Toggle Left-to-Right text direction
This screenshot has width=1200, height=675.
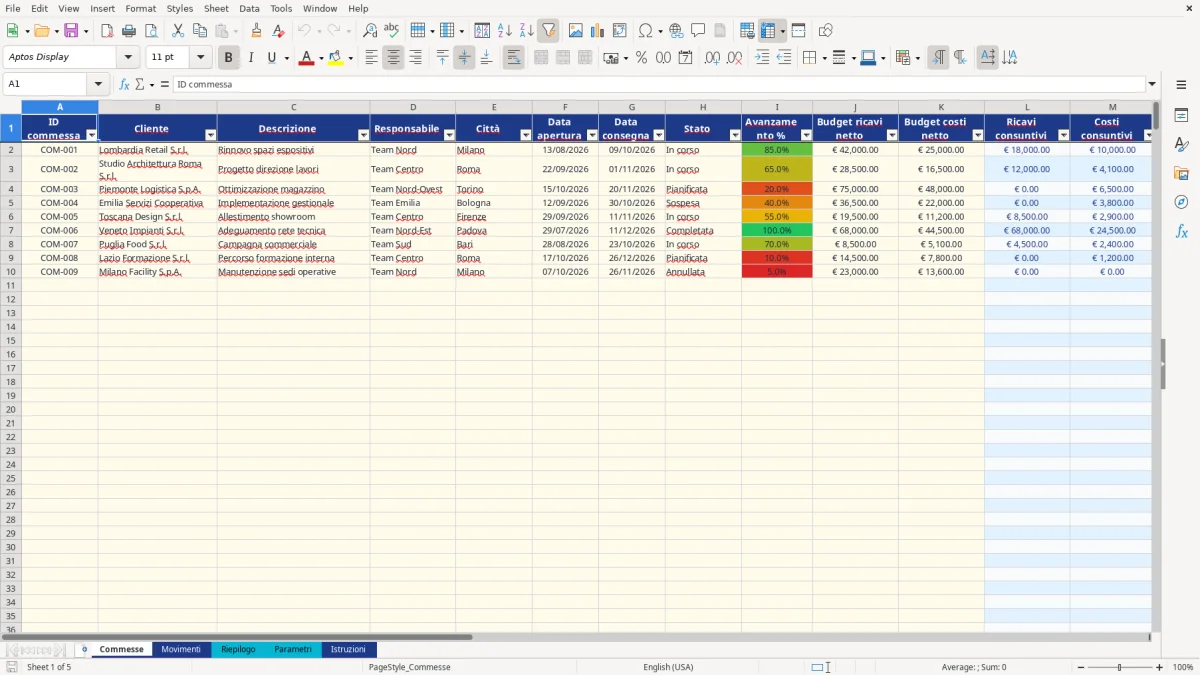pos(938,58)
